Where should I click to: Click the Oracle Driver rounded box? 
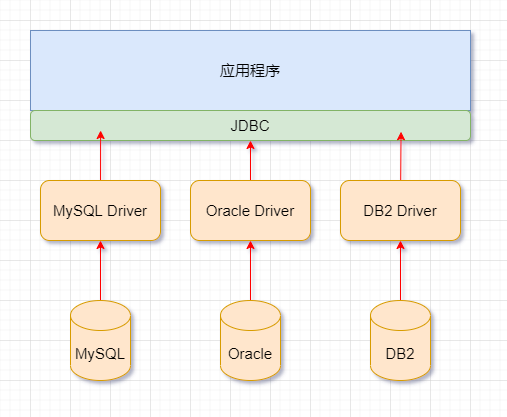click(250, 210)
